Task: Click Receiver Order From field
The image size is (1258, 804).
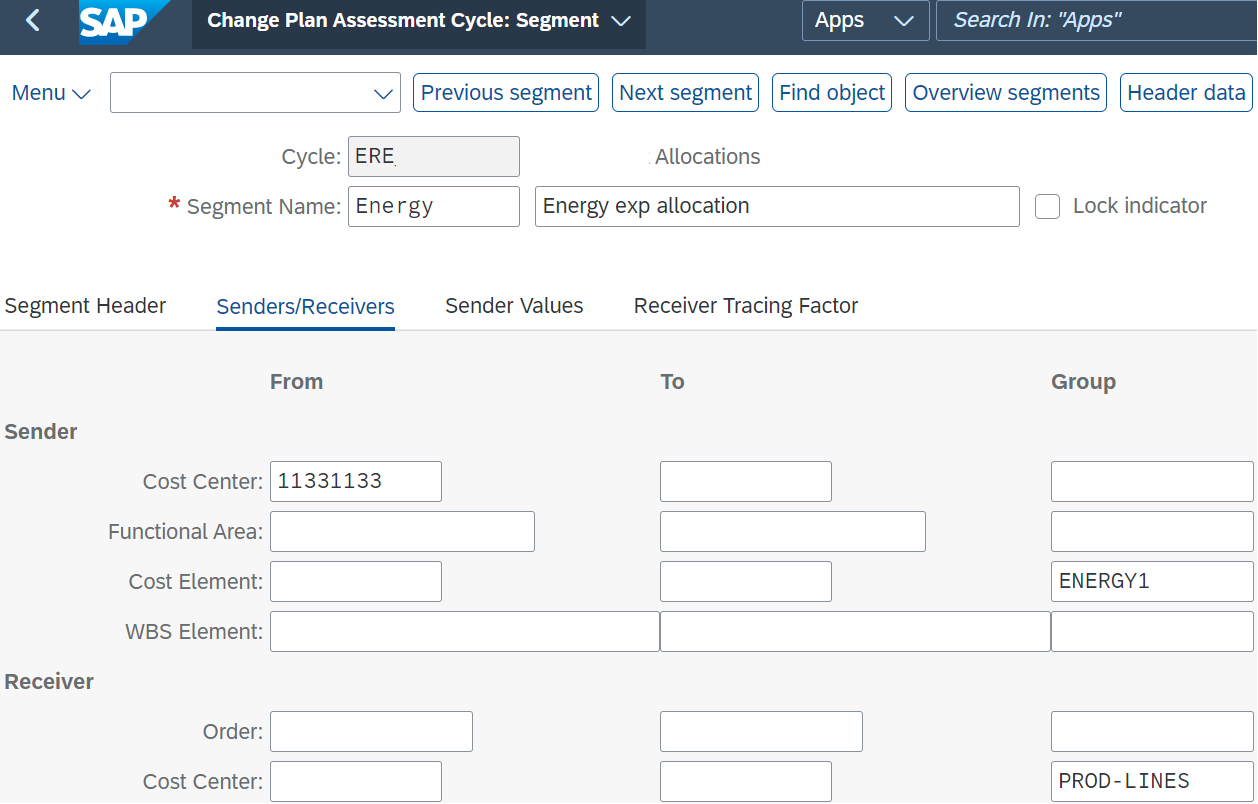Action: pos(371,731)
